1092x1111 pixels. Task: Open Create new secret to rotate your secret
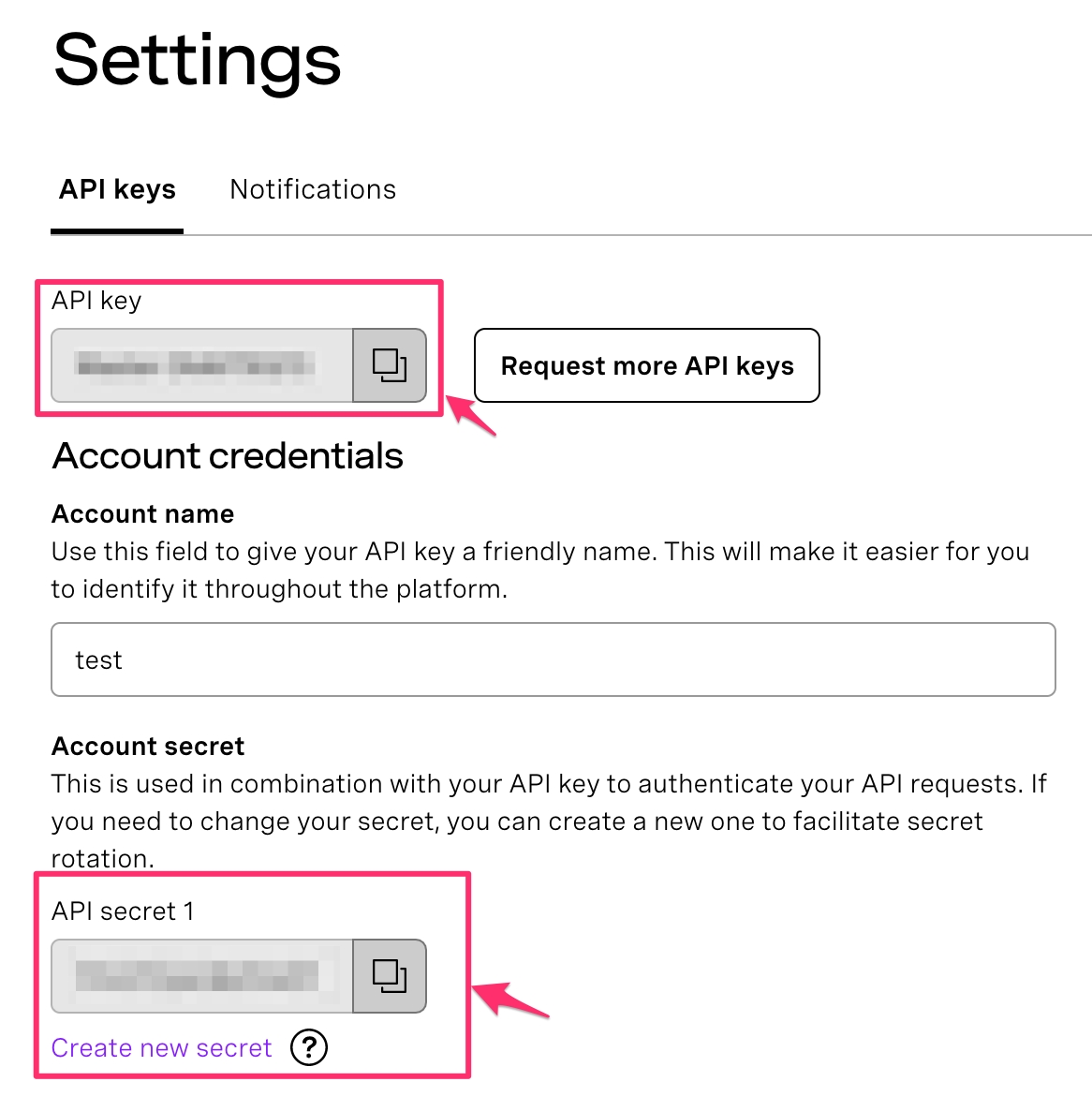click(160, 1047)
